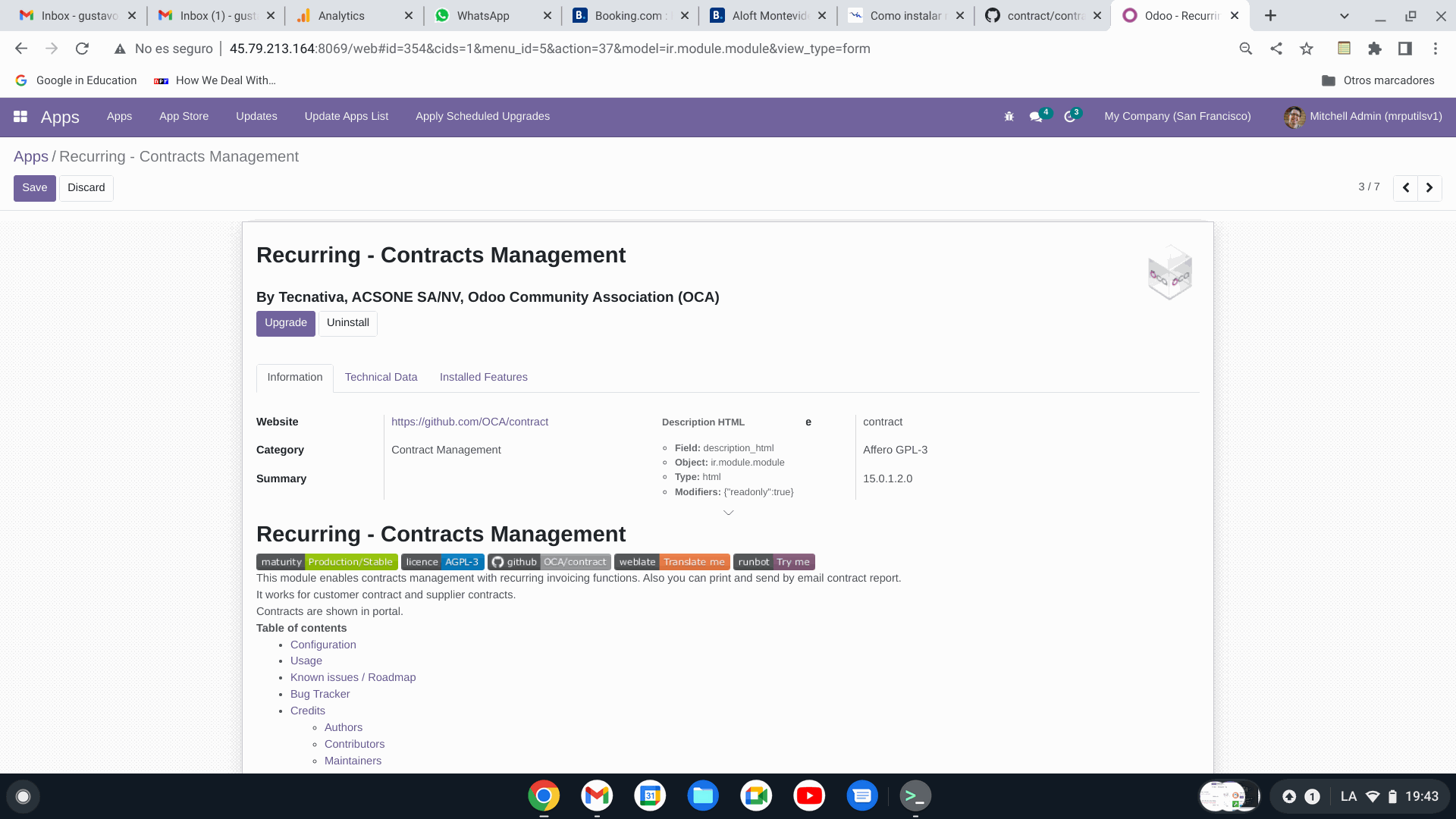Open github.com/OCA/contract website link
Viewport: 1456px width, 819px height.
point(469,422)
